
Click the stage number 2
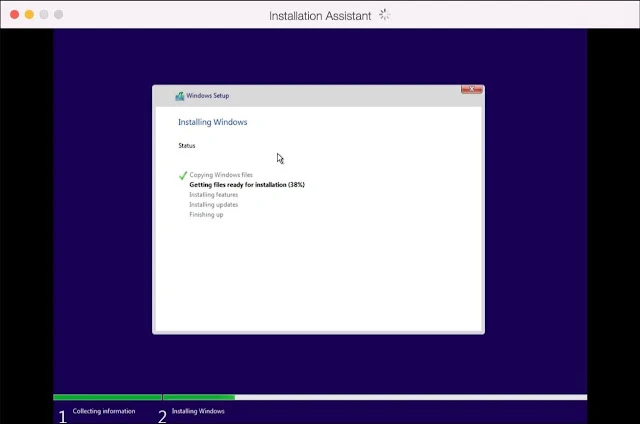pos(162,417)
